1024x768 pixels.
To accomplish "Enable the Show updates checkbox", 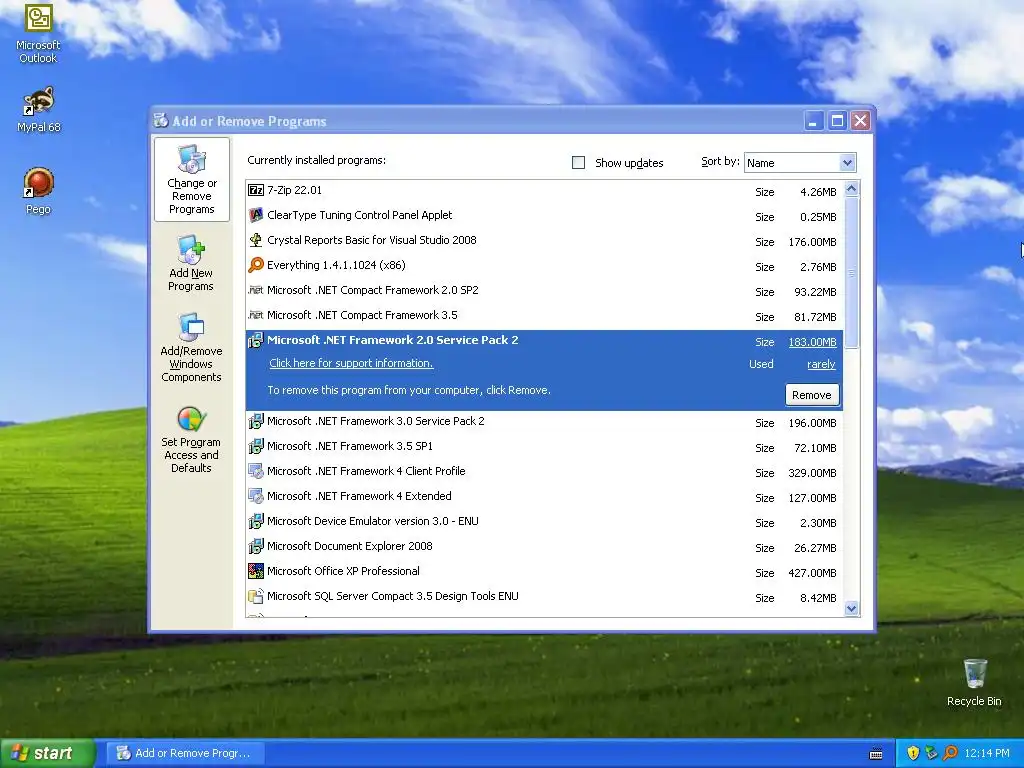I will (x=579, y=163).
